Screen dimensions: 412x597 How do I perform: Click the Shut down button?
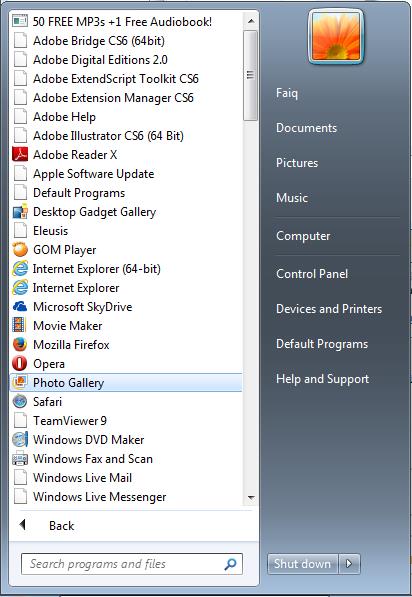click(x=303, y=563)
